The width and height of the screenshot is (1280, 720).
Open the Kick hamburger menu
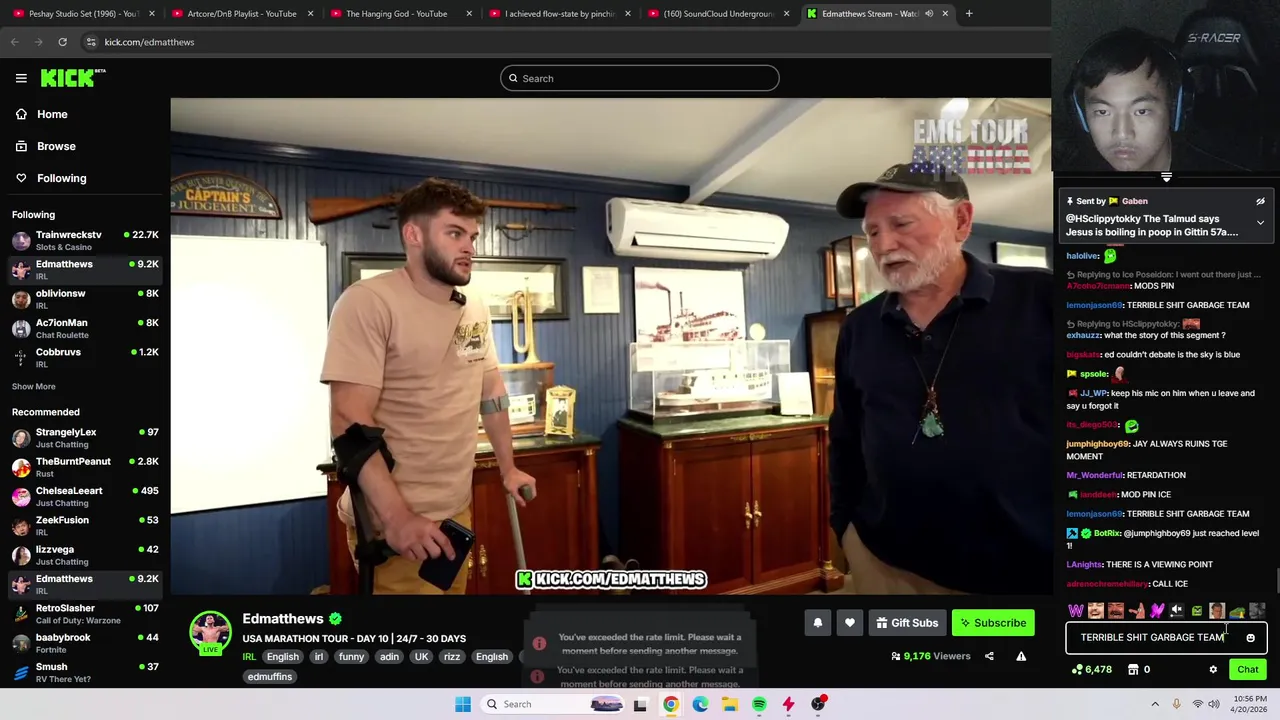pyautogui.click(x=21, y=78)
